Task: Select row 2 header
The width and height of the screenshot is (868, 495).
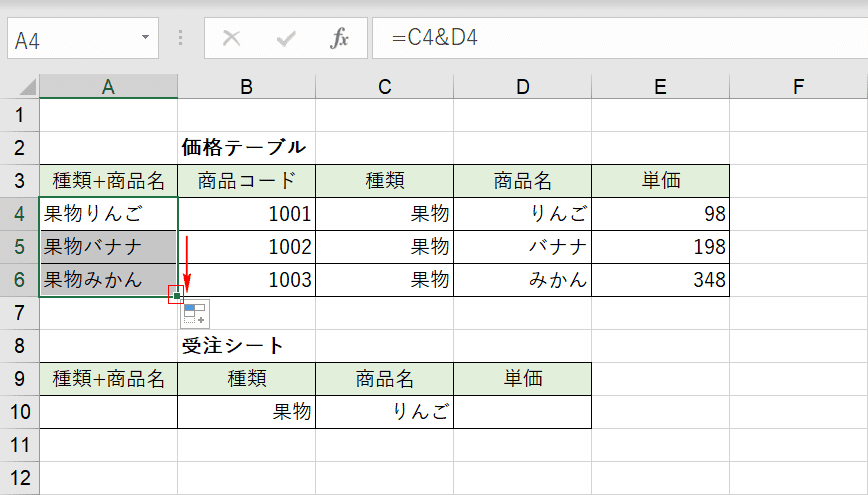Action: [x=19, y=148]
